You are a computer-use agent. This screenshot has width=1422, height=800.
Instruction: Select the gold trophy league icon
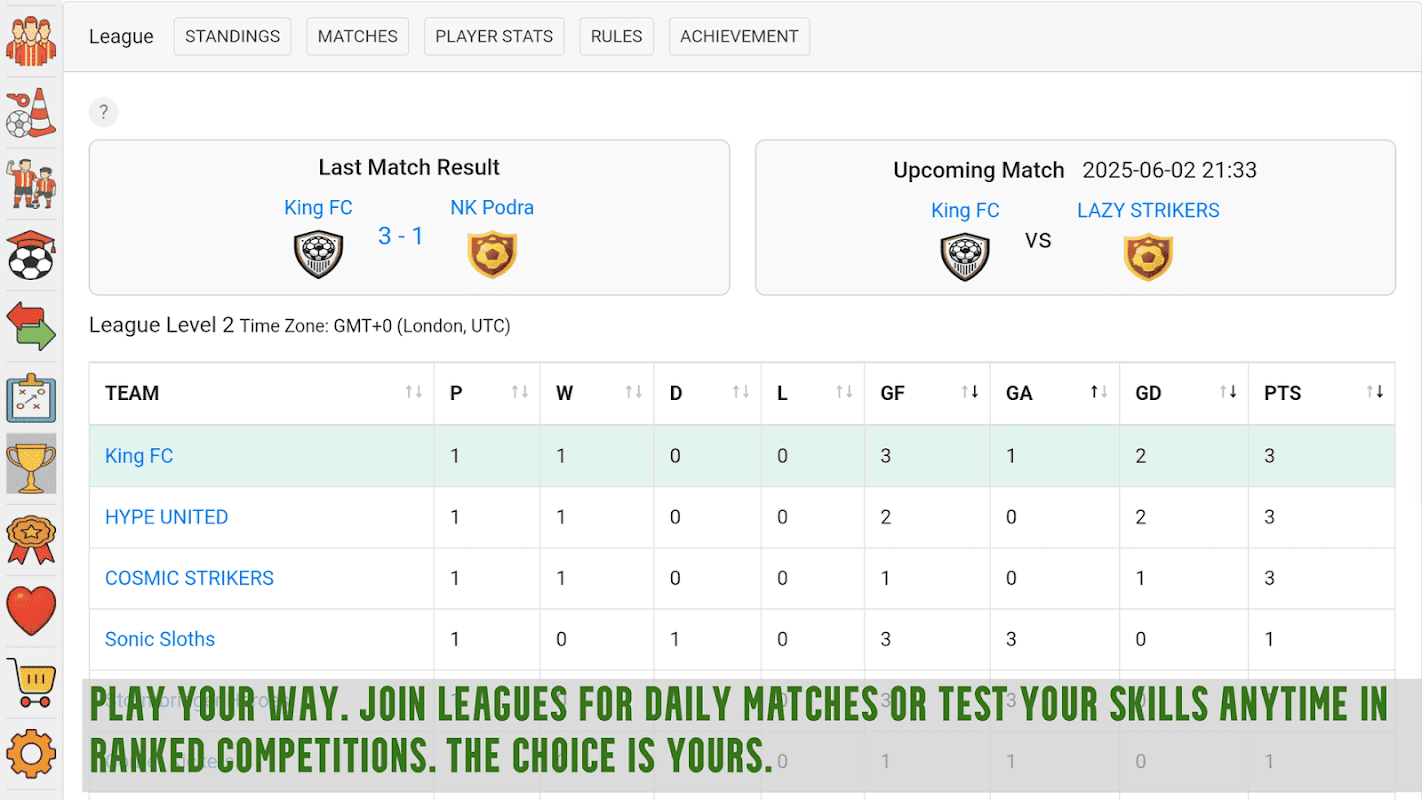click(31, 464)
